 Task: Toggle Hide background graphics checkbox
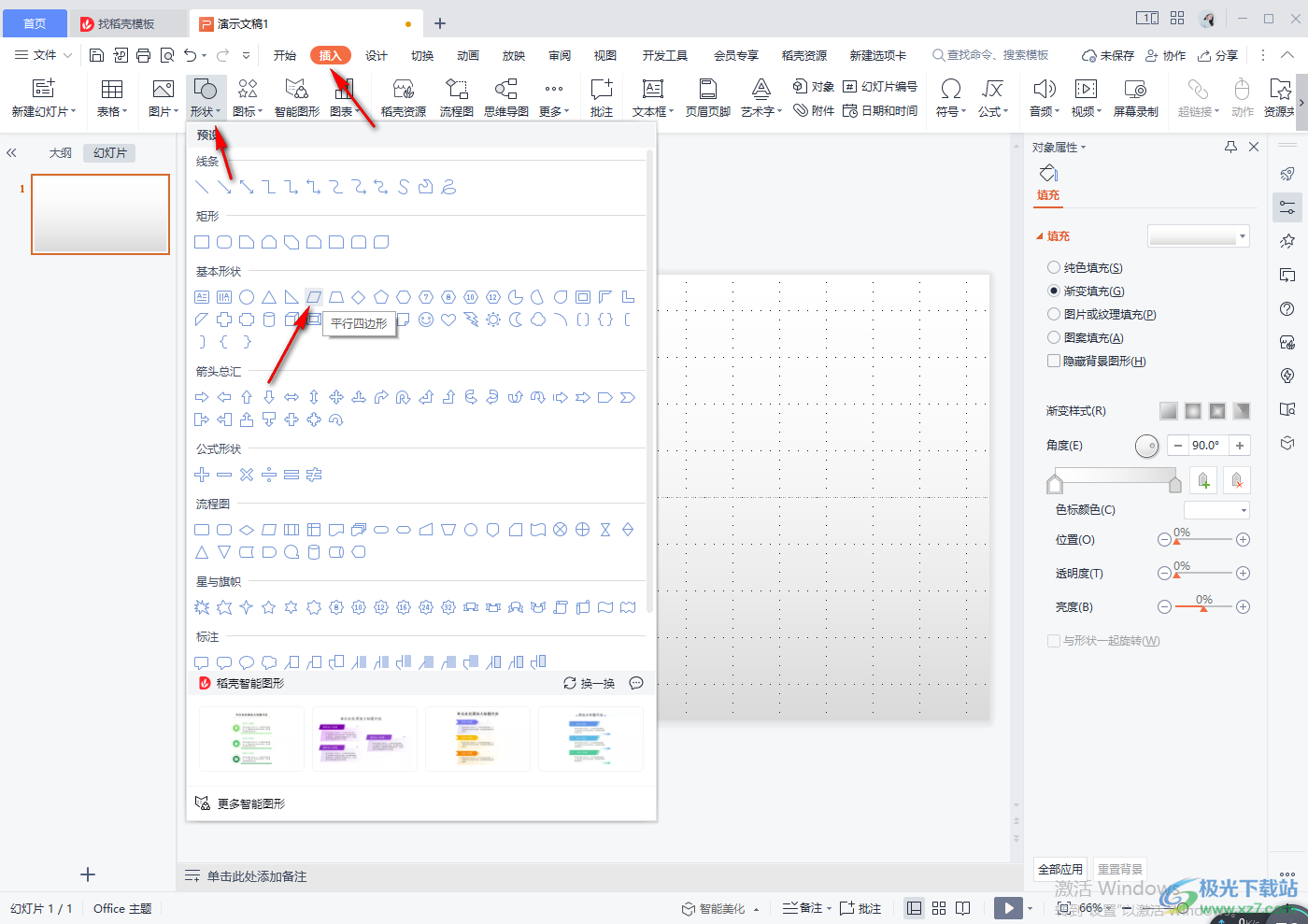pyautogui.click(x=1096, y=361)
